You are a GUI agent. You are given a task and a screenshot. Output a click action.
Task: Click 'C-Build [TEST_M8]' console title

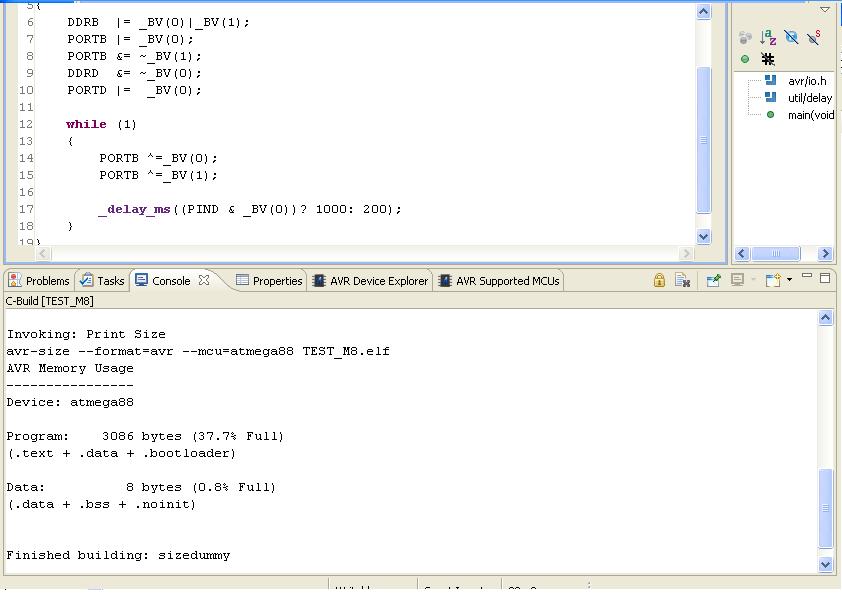coord(50,301)
